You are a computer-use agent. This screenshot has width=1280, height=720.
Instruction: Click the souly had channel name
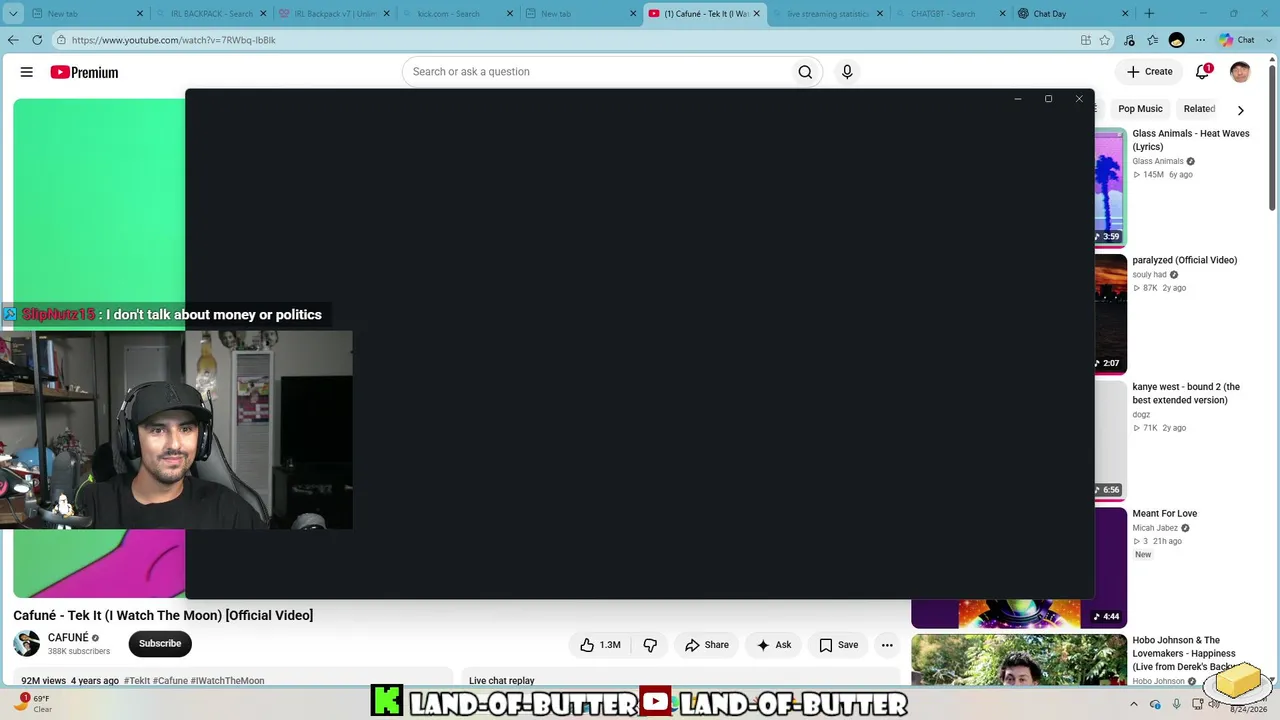coord(1149,275)
